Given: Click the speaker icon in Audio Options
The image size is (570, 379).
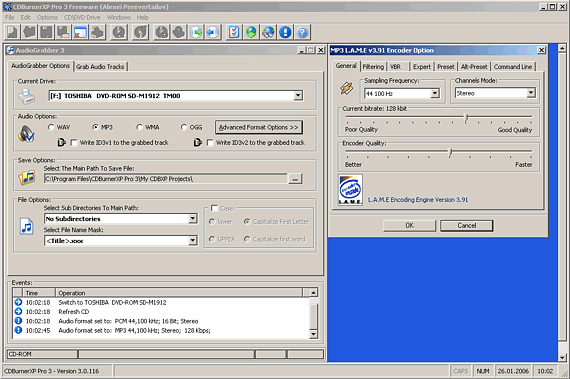Looking at the screenshot, I should [27, 134].
